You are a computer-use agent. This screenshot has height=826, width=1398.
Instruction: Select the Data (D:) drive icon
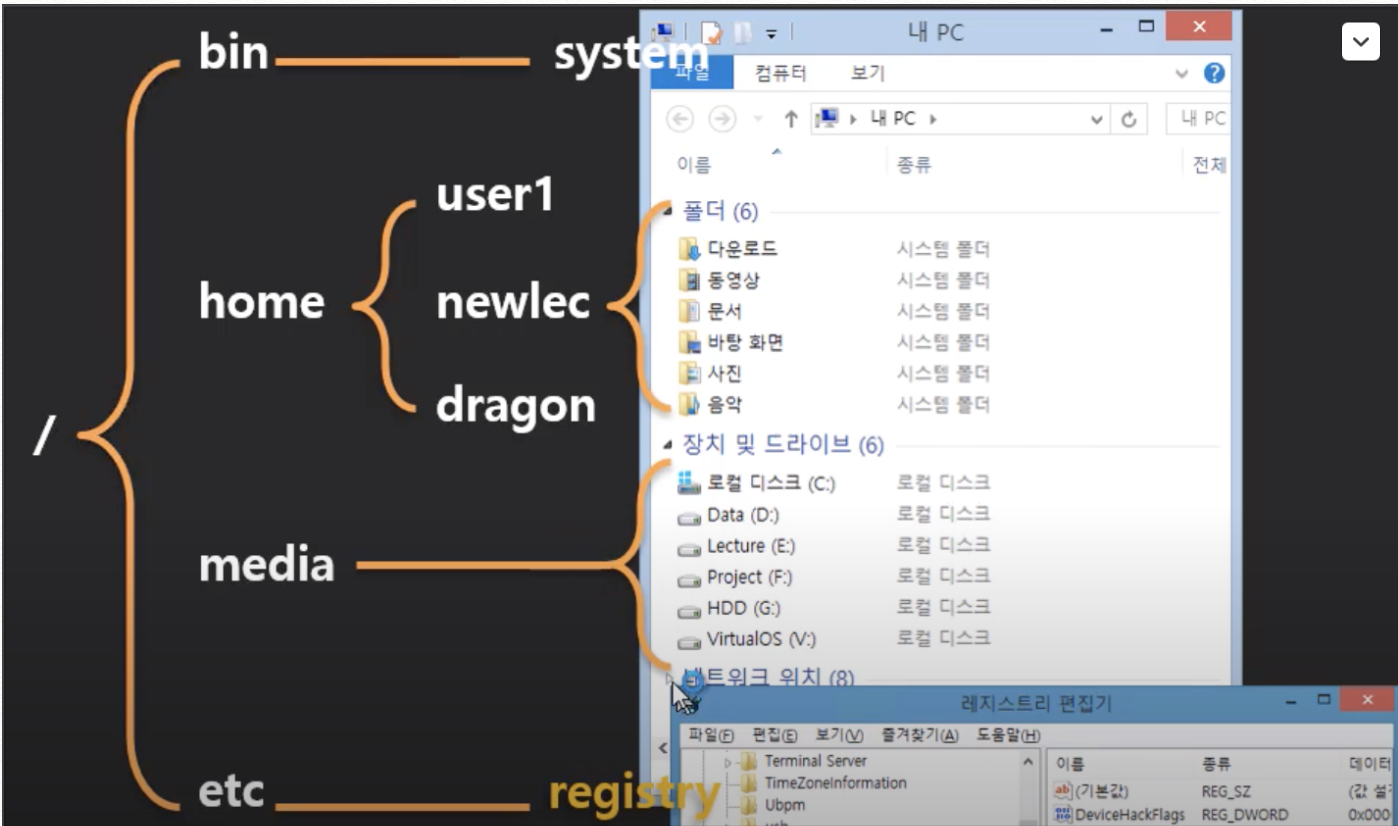click(689, 517)
